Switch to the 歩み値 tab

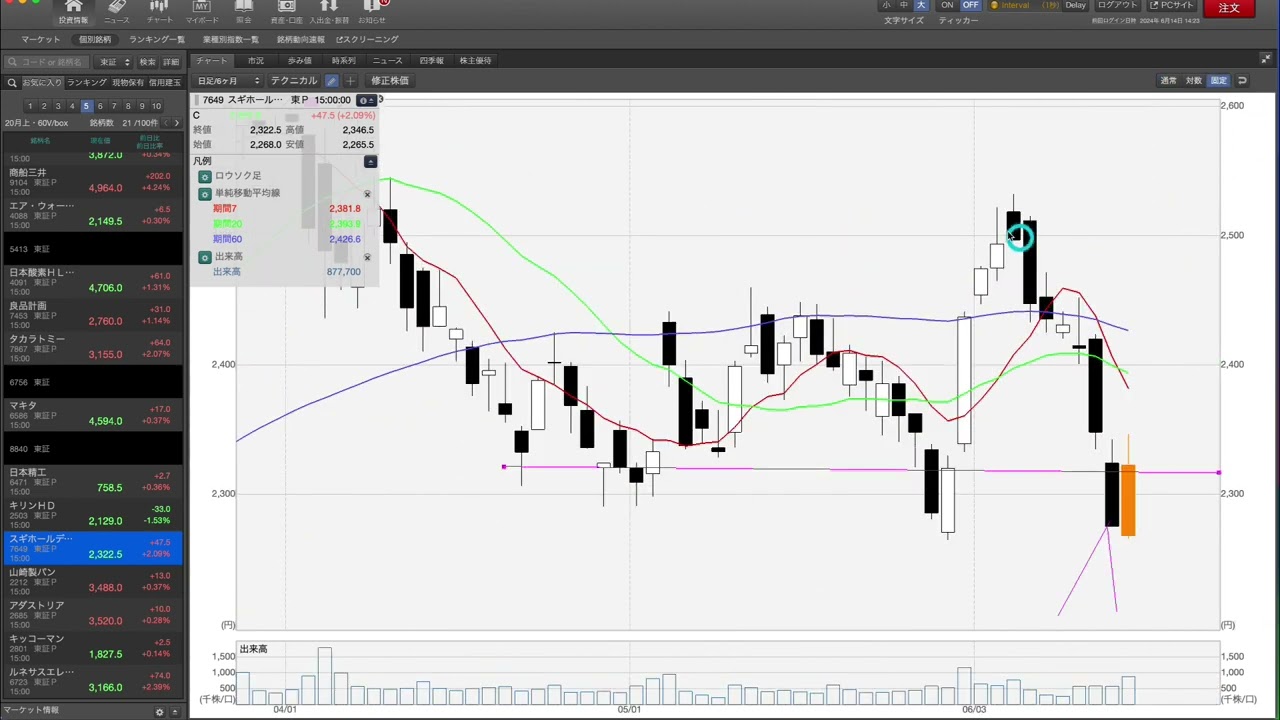pyautogui.click(x=300, y=60)
